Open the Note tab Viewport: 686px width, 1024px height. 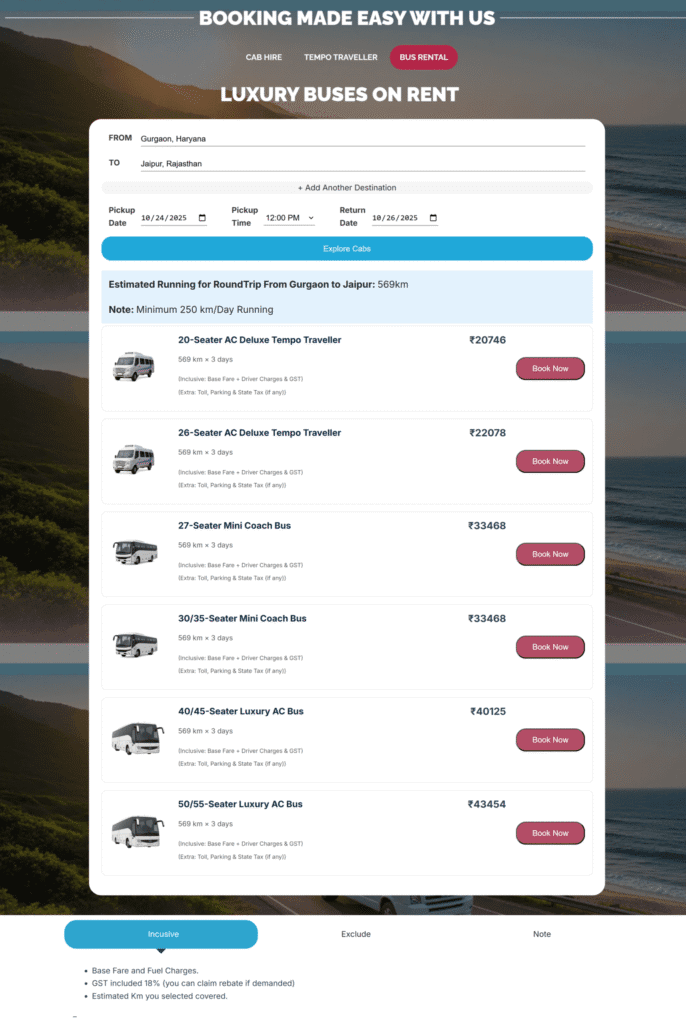(542, 934)
